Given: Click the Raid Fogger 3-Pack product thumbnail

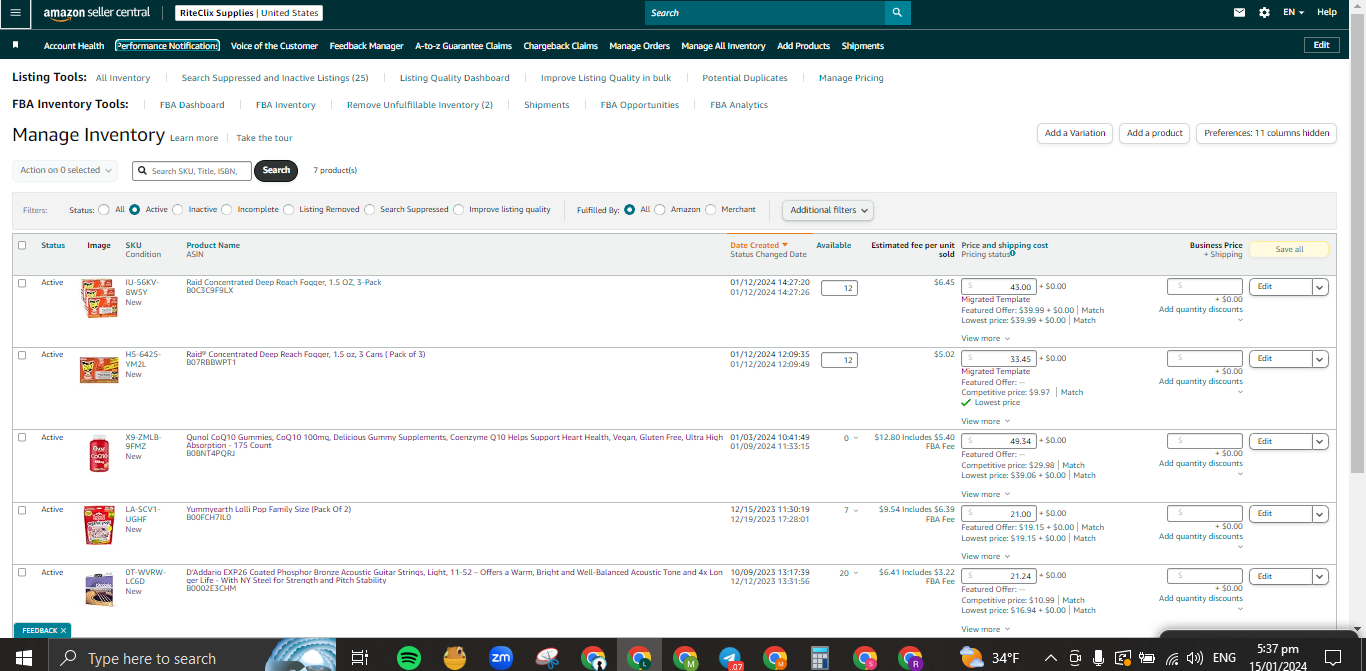Looking at the screenshot, I should pyautogui.click(x=99, y=298).
